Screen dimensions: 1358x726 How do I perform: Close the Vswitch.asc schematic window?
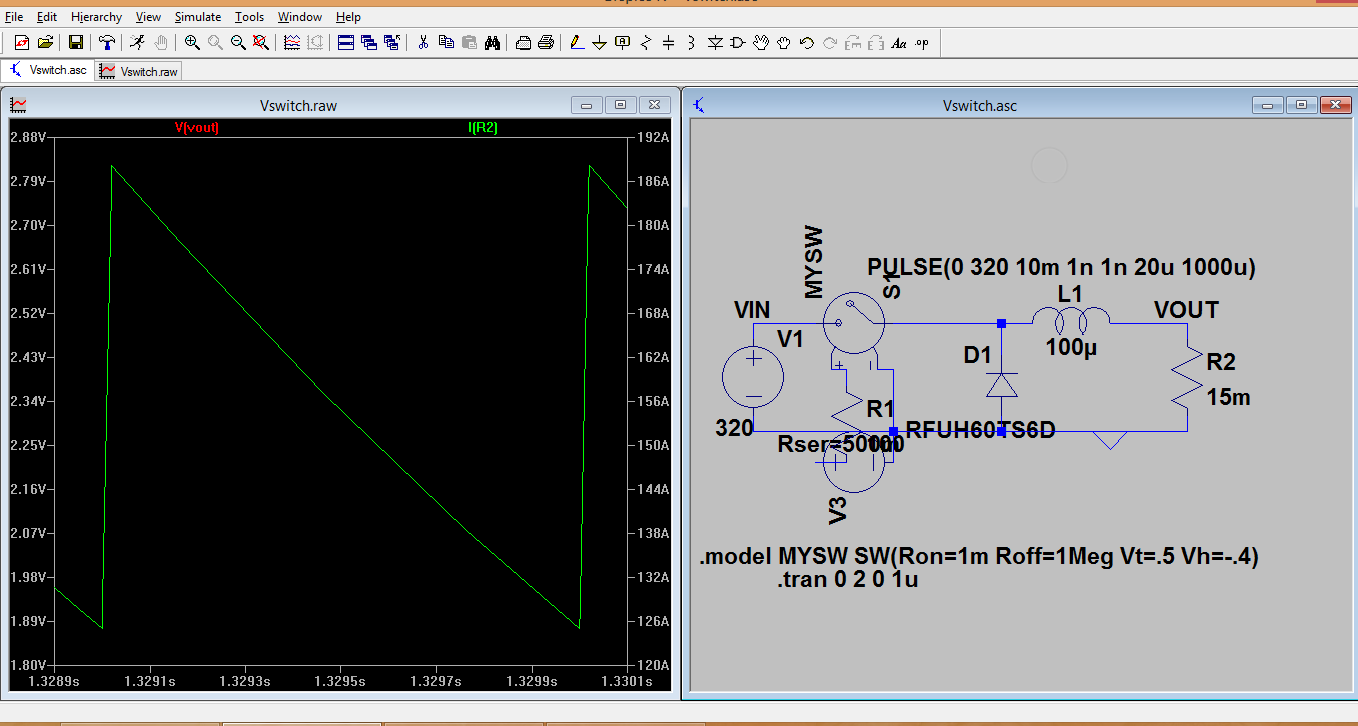click(1335, 105)
